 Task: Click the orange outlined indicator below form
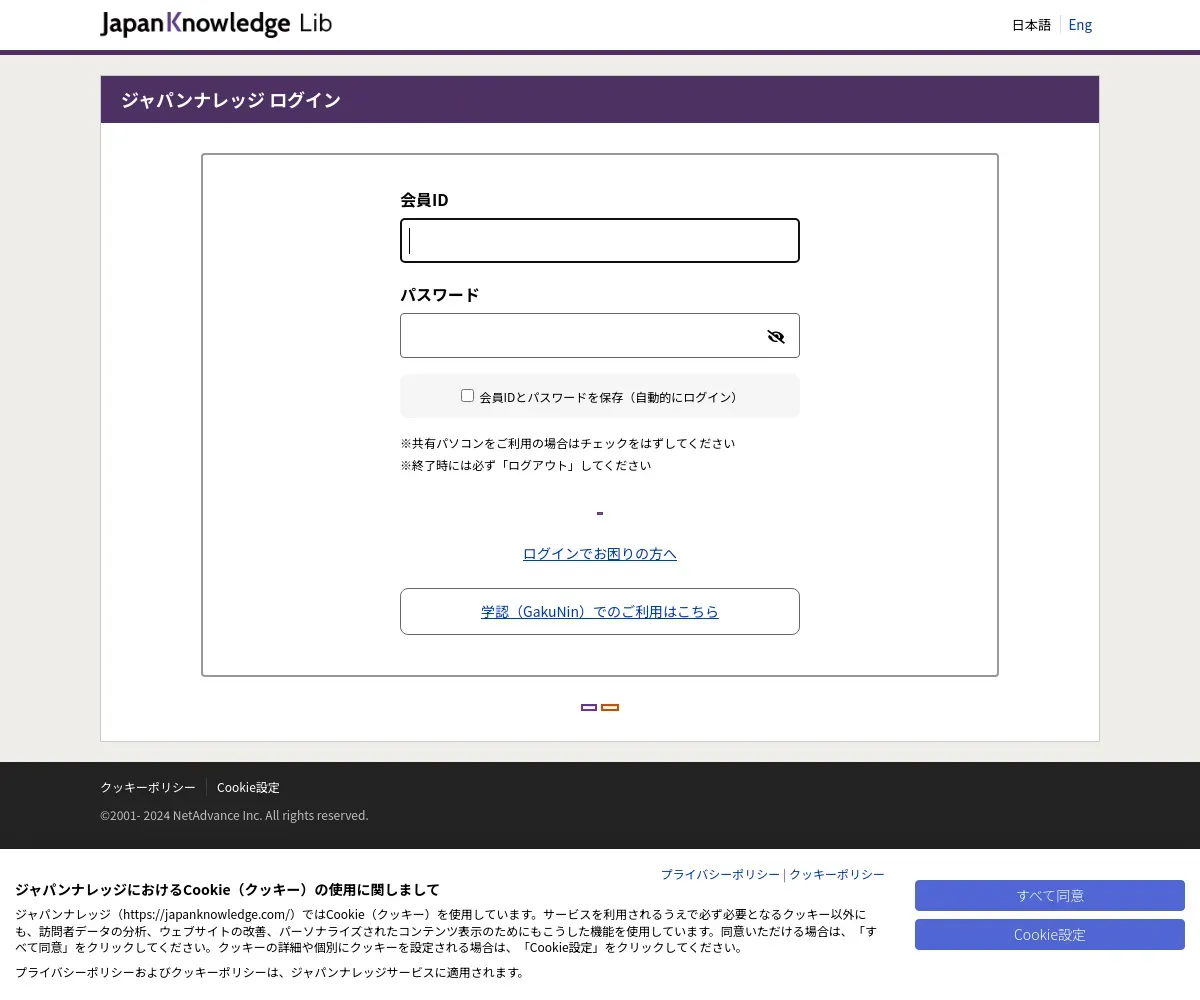[x=610, y=707]
